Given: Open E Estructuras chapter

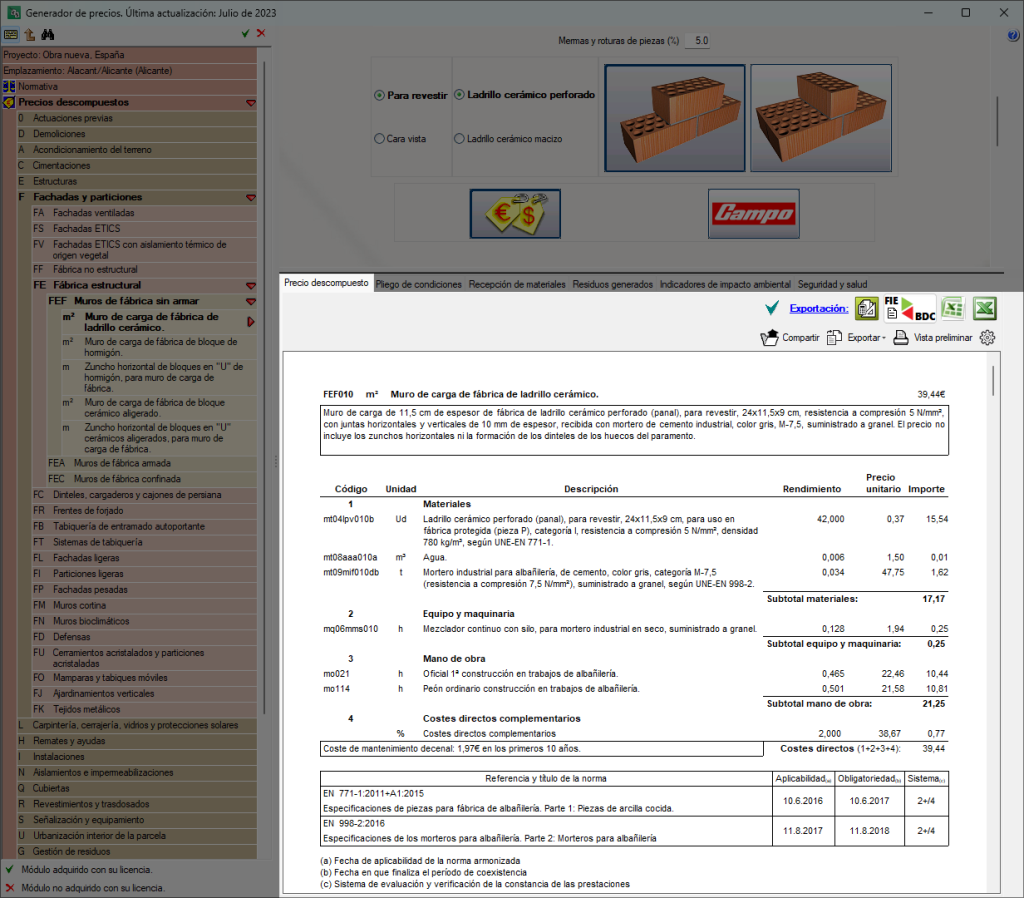Looking at the screenshot, I should [136, 182].
